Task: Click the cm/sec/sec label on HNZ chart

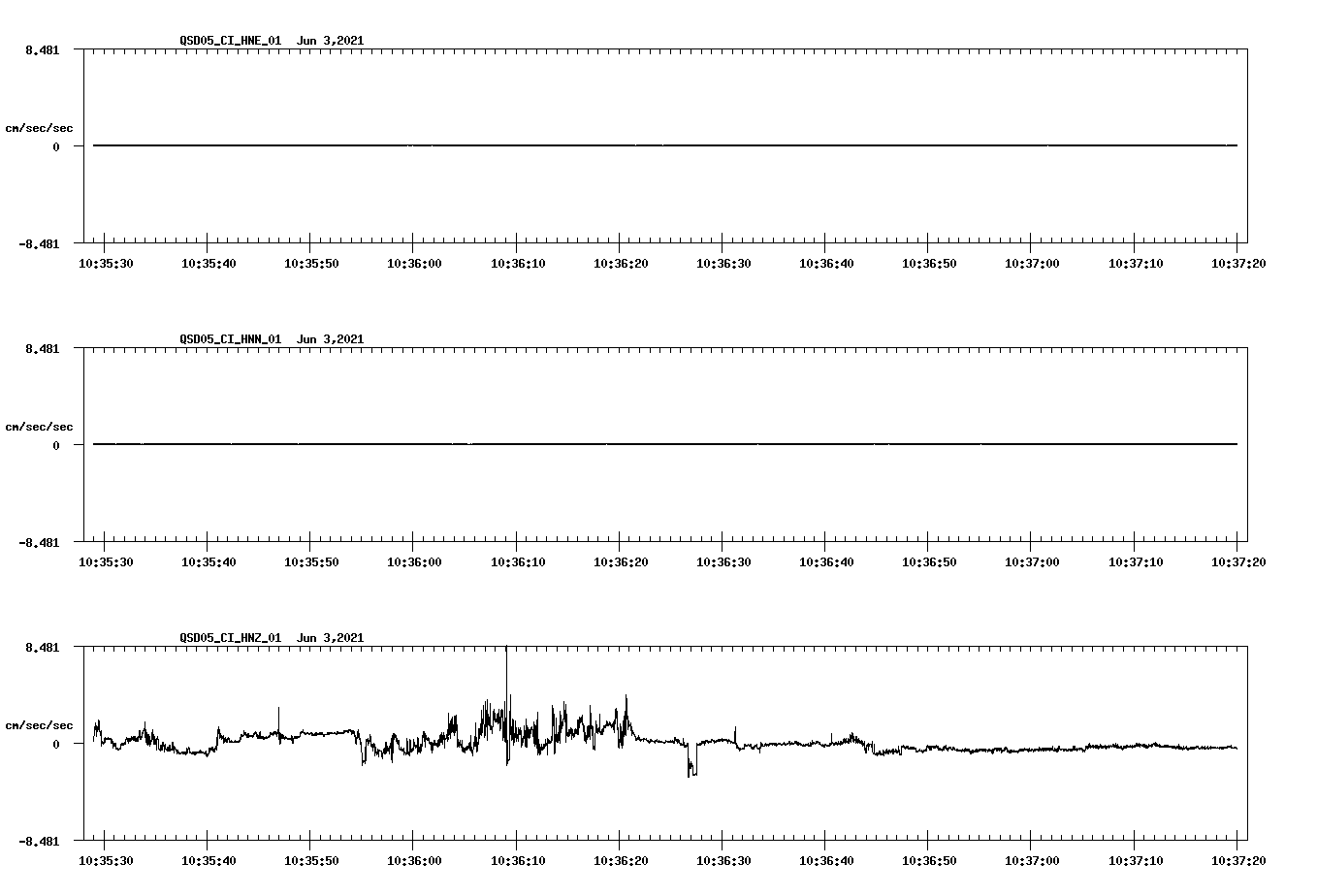Action: tap(39, 725)
